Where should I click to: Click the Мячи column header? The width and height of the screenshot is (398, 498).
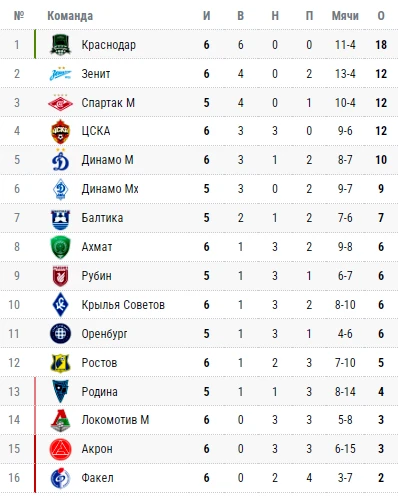pyautogui.click(x=345, y=16)
